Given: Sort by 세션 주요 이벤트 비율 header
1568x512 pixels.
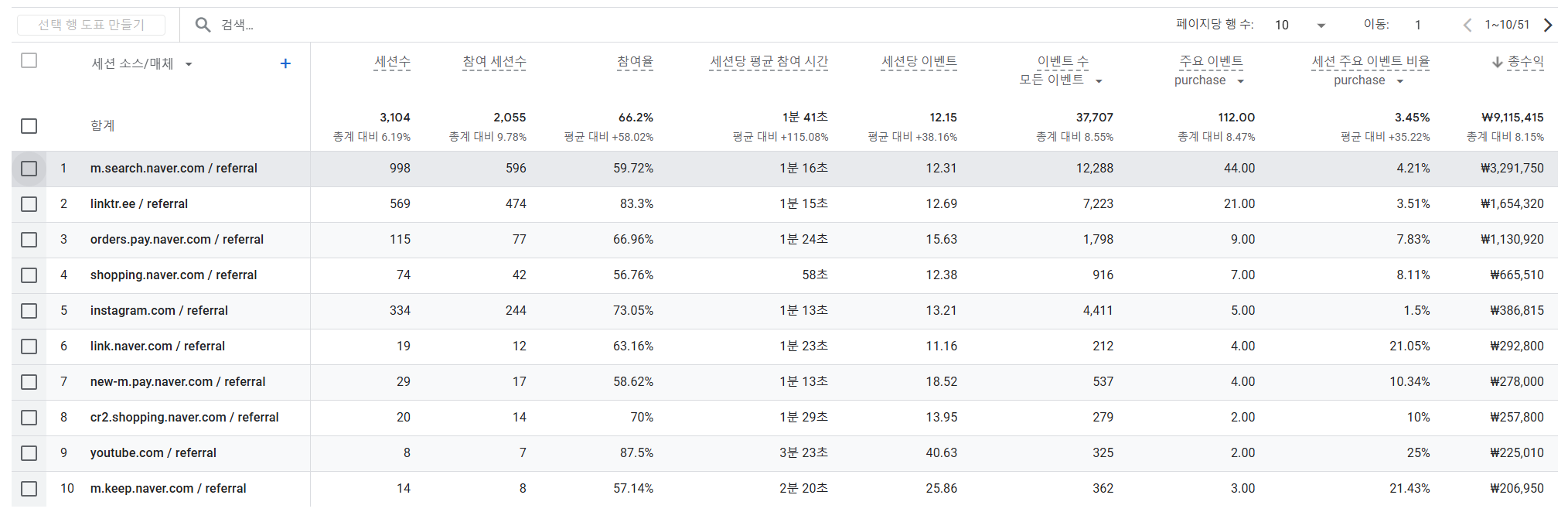Looking at the screenshot, I should [1371, 62].
